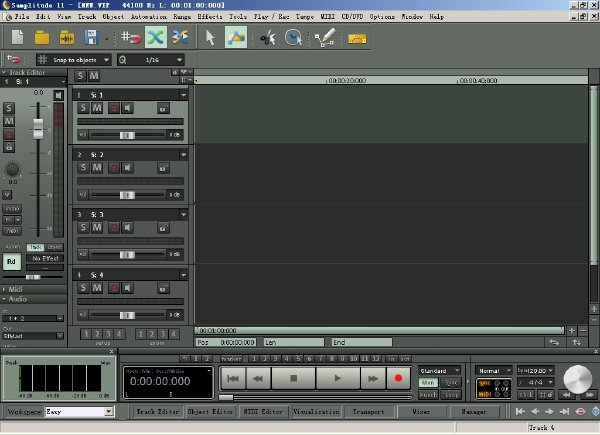Viewport: 600px width, 435px height.
Task: Open the Automation menu
Action: [x=148, y=16]
